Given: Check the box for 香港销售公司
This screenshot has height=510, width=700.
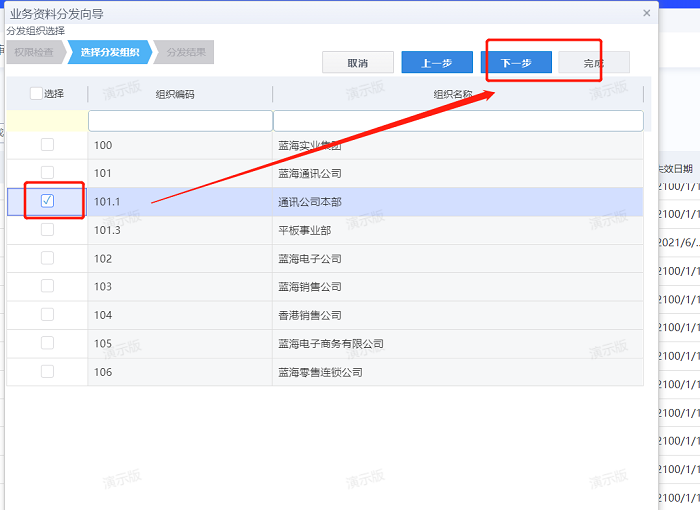Looking at the screenshot, I should point(47,315).
